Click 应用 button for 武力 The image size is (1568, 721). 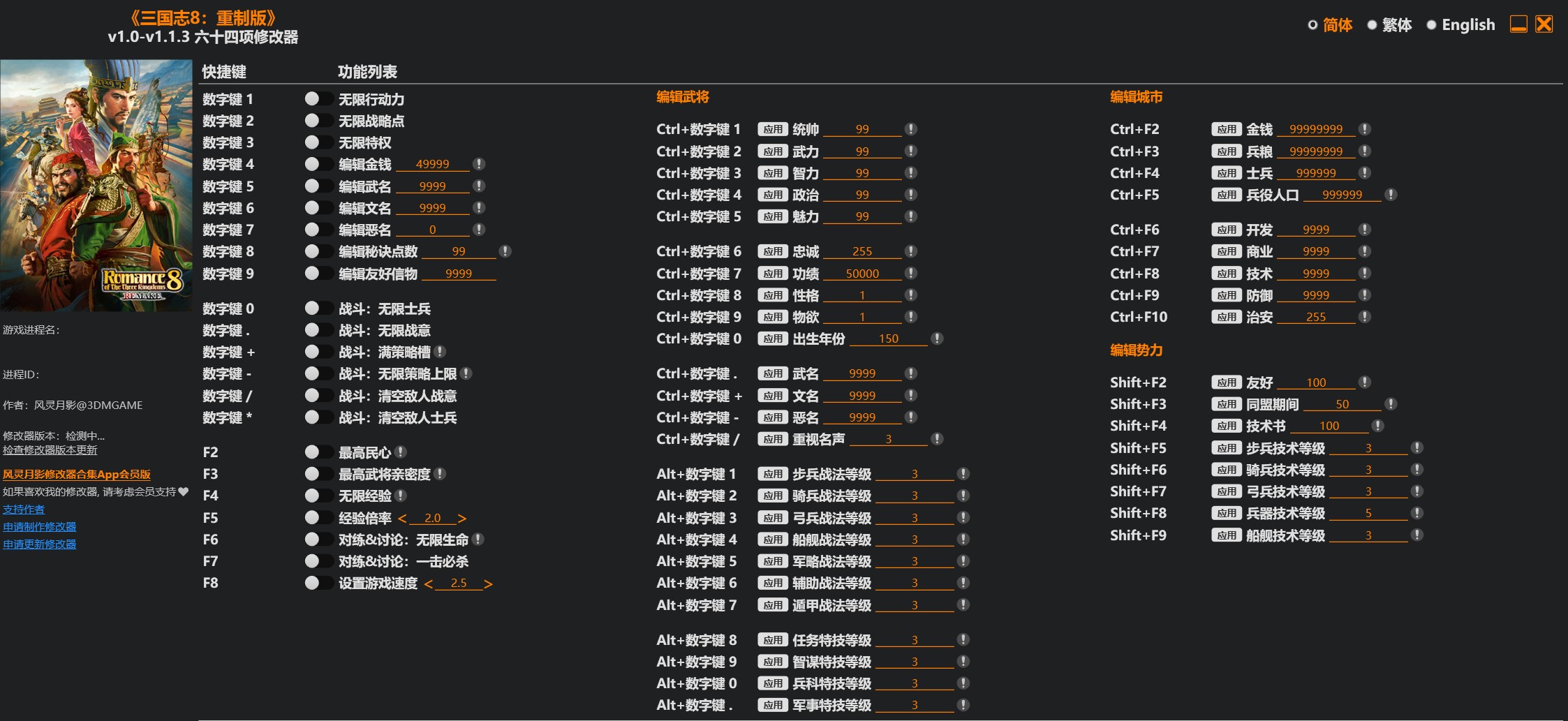773,151
